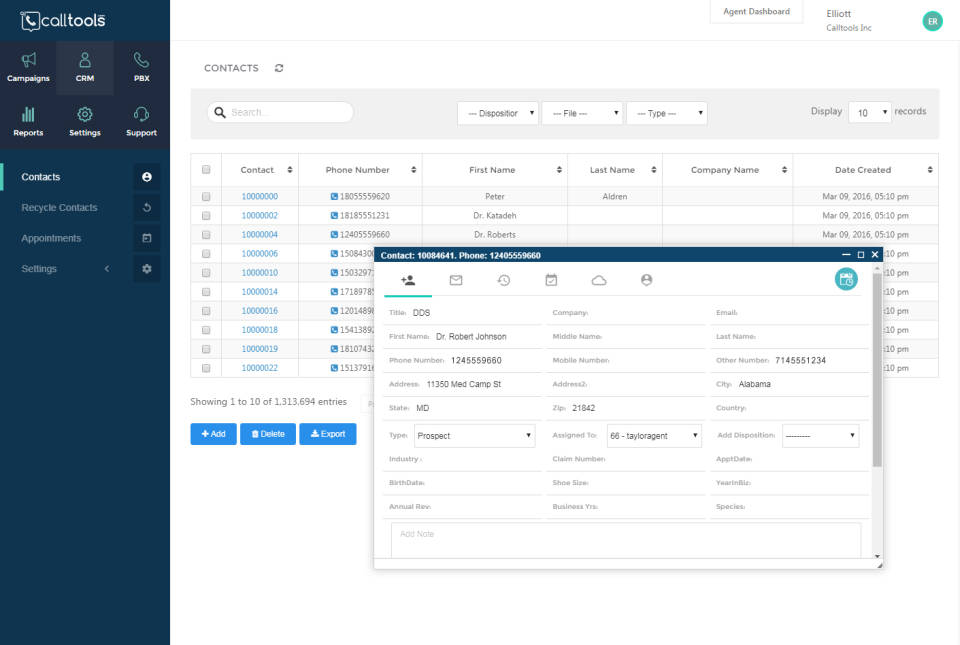Open the call history tab in contact popup
This screenshot has width=960, height=645.
pyautogui.click(x=504, y=281)
